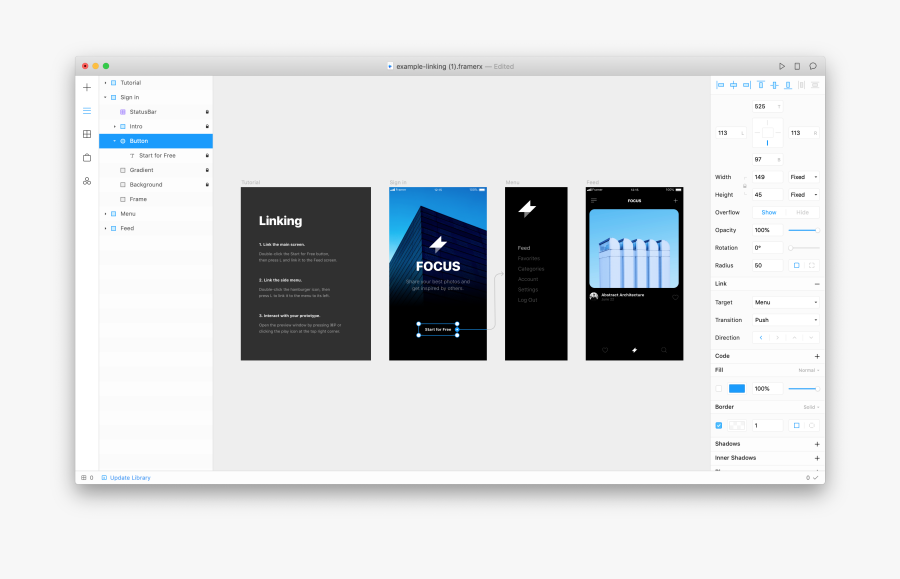Open the Layers panel icon
900x579 pixels.
87,111
